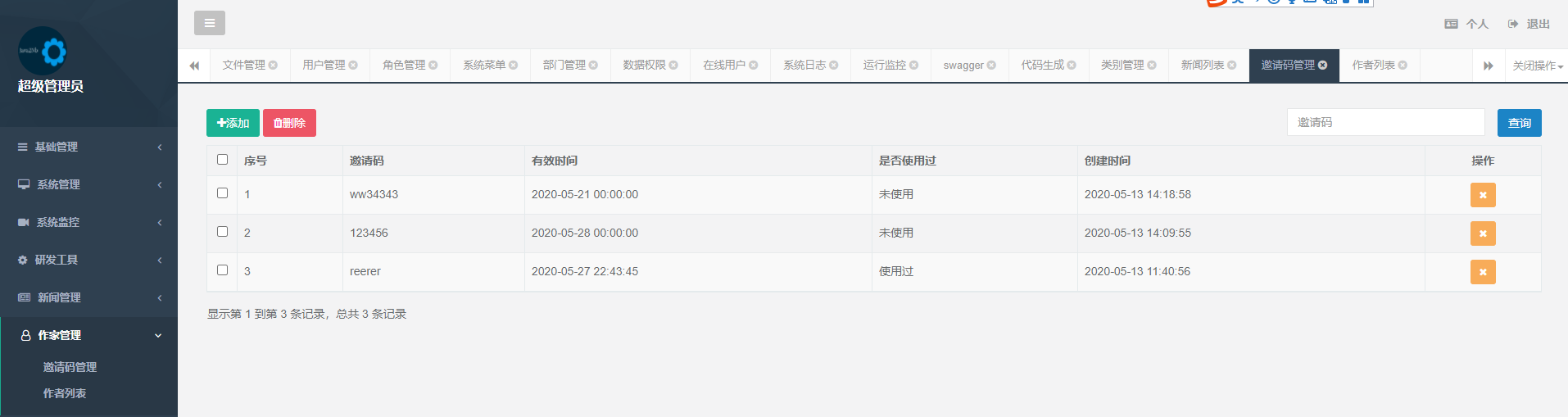Click the 超级管理员 username label
Viewport: 1568px width, 417px height.
(x=51, y=86)
